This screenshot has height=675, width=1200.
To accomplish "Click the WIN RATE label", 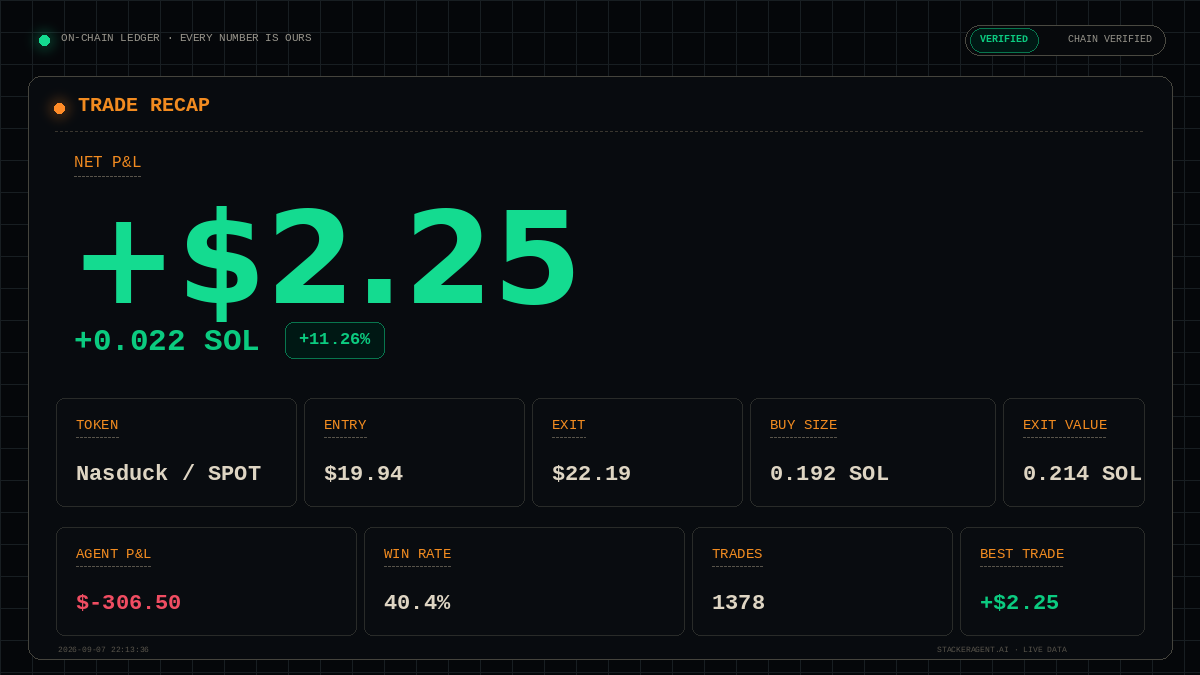I will click(x=417, y=554).
